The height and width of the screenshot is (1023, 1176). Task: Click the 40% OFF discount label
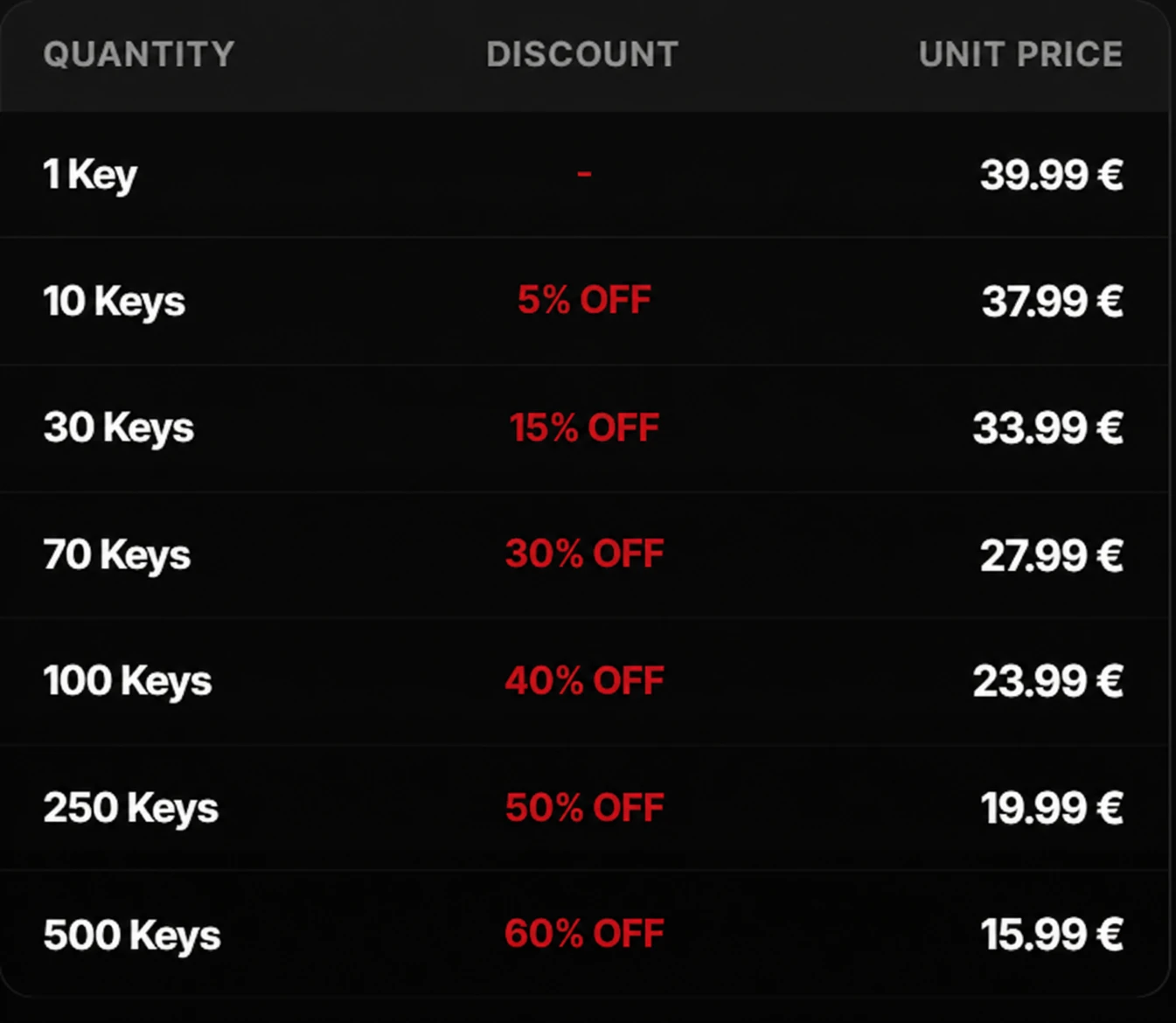point(584,680)
